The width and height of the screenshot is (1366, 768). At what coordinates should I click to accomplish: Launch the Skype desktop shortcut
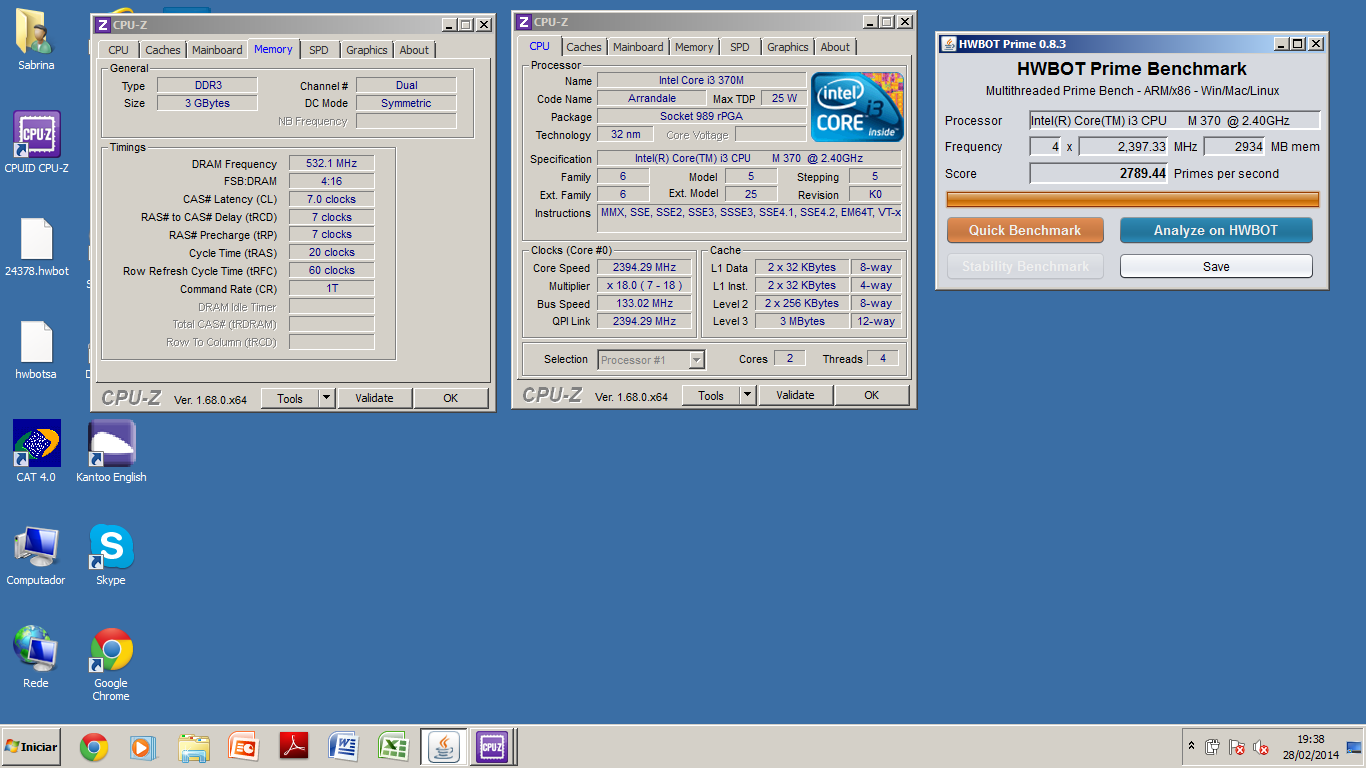click(x=111, y=555)
